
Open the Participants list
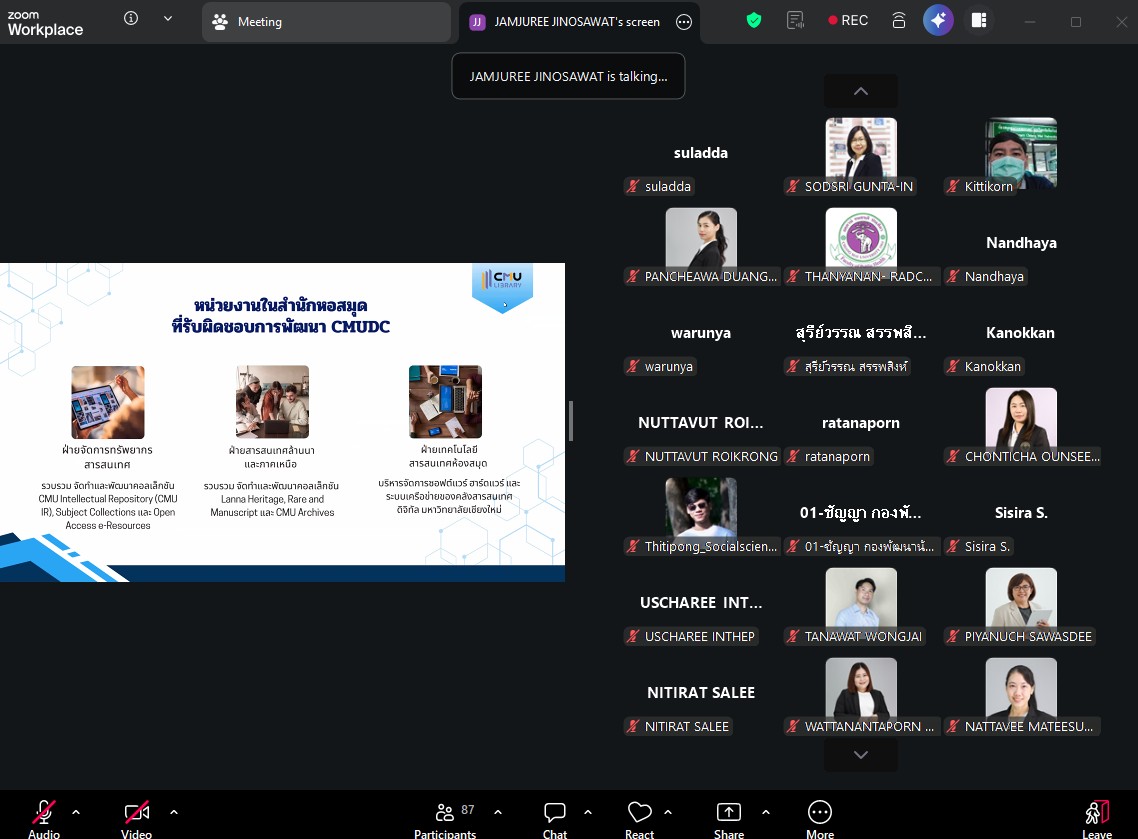pos(445,817)
